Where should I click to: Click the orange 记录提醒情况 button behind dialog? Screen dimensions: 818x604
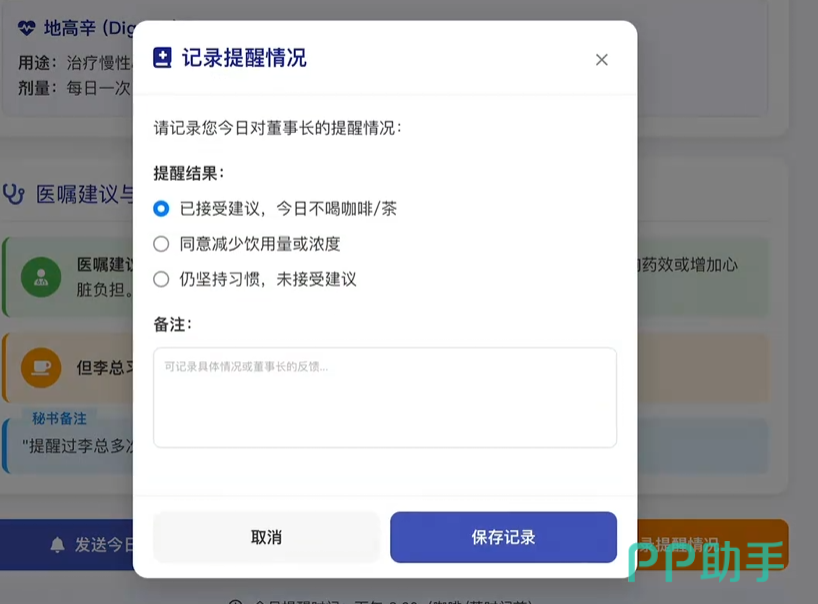coord(713,545)
